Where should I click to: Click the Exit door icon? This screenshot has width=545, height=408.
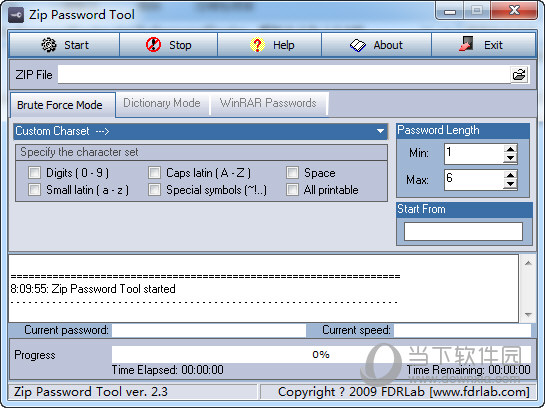point(466,44)
